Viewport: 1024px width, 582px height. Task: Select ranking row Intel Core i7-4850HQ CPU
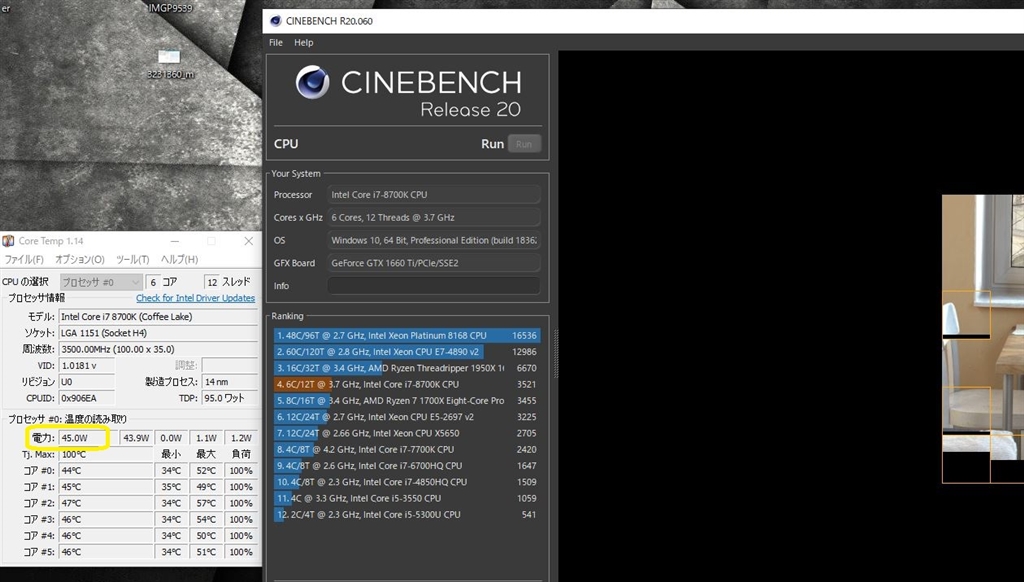(407, 482)
